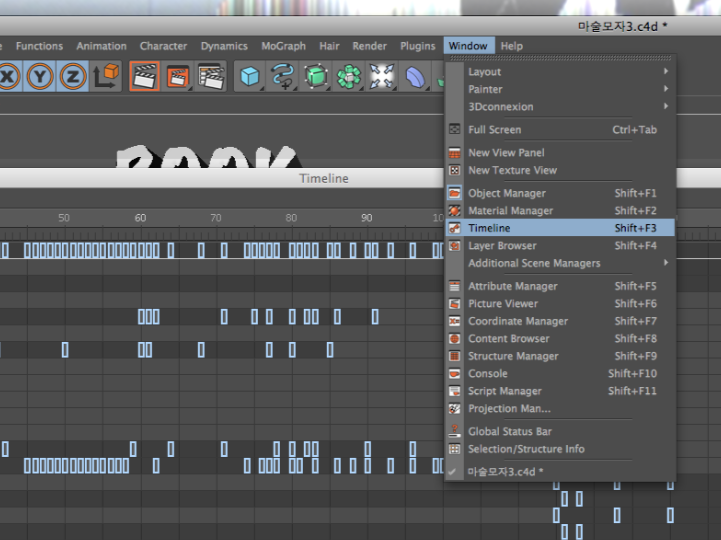721x540 pixels.
Task: Click frame 80 on timeline ruler
Action: [291, 218]
